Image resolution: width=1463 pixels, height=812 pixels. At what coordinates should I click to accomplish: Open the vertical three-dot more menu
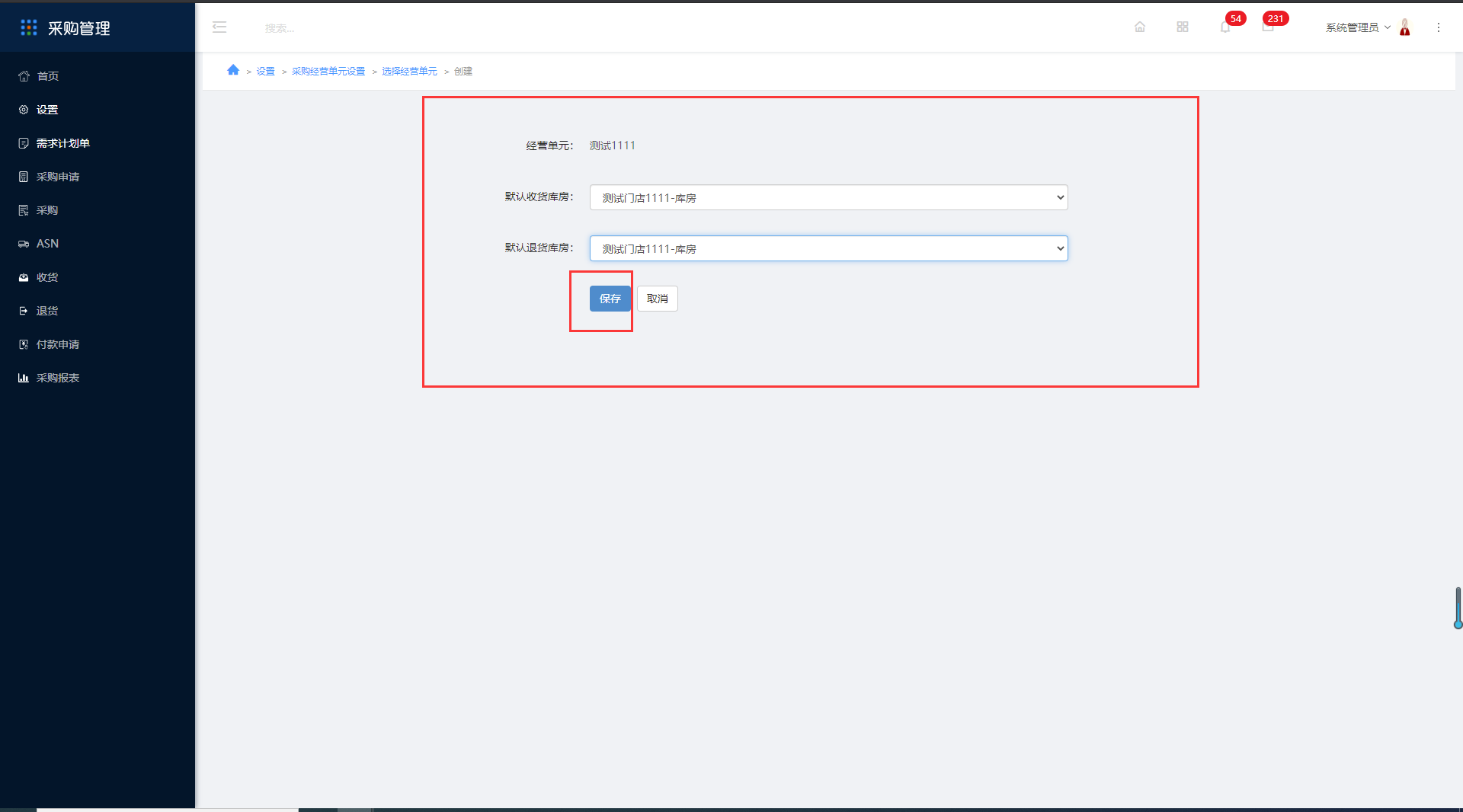1439,27
